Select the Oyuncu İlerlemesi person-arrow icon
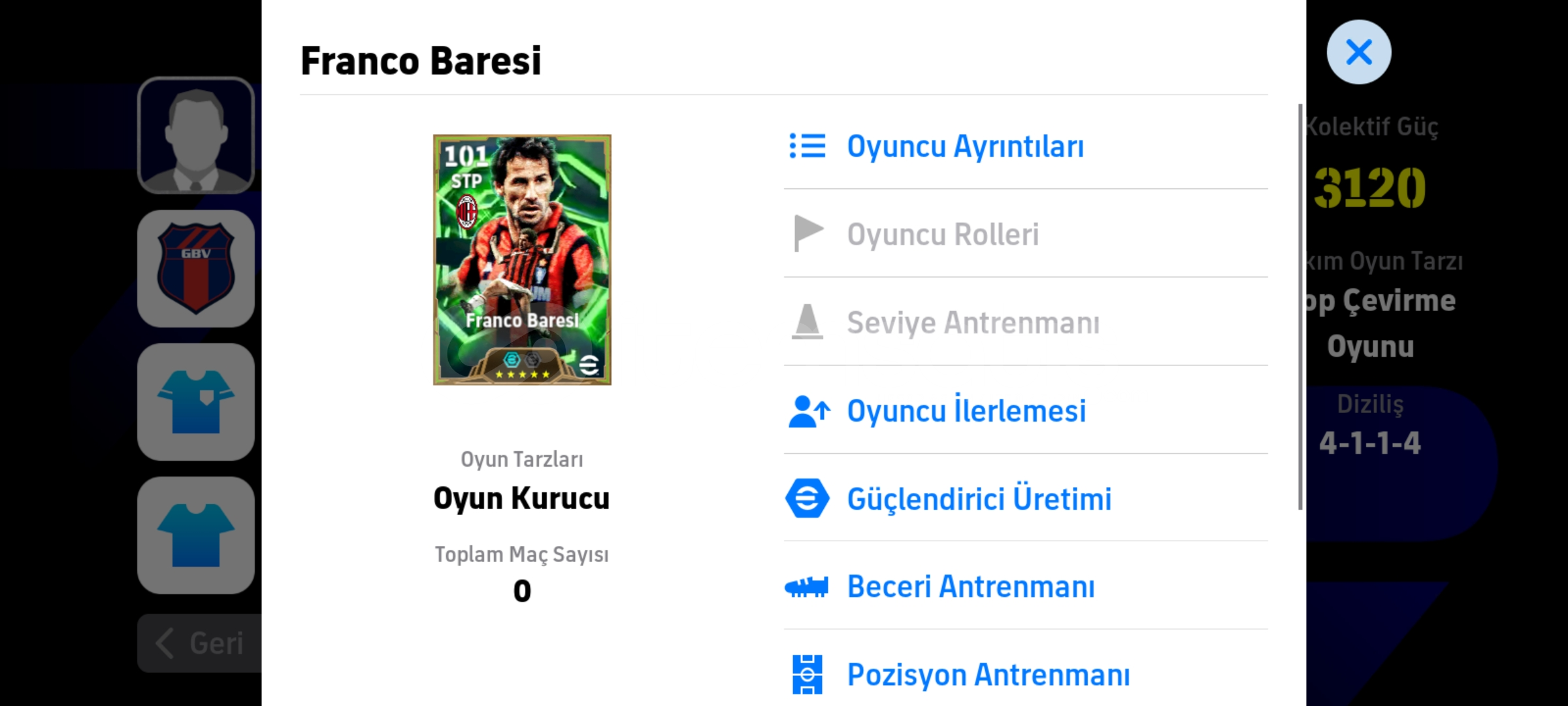The width and height of the screenshot is (1568, 706). point(809,411)
